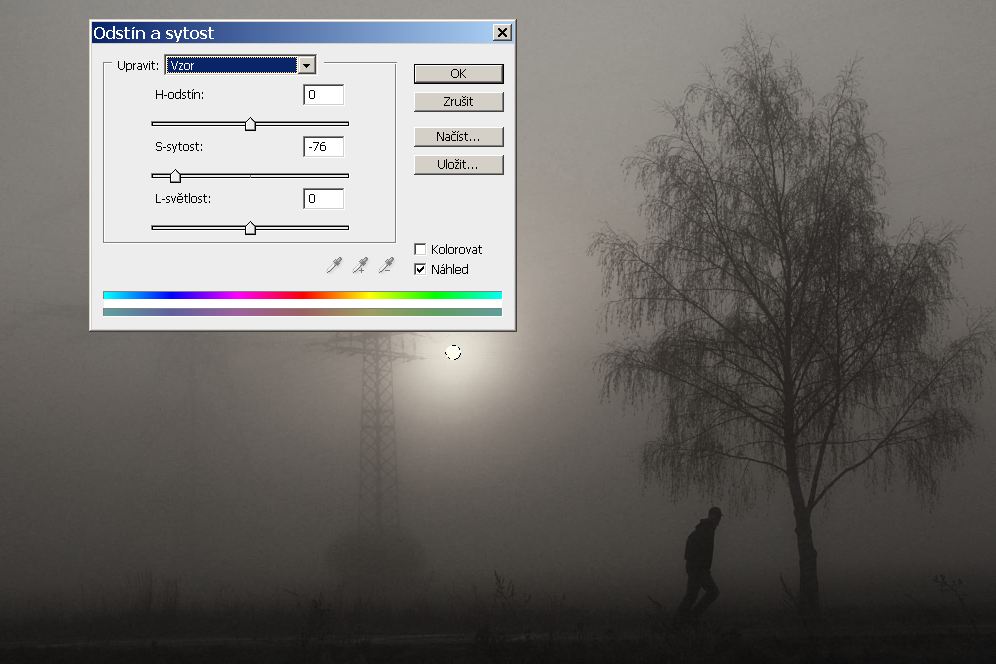This screenshot has height=664, width=996.
Task: Open the Upravit dropdown arrow
Action: (x=307, y=65)
